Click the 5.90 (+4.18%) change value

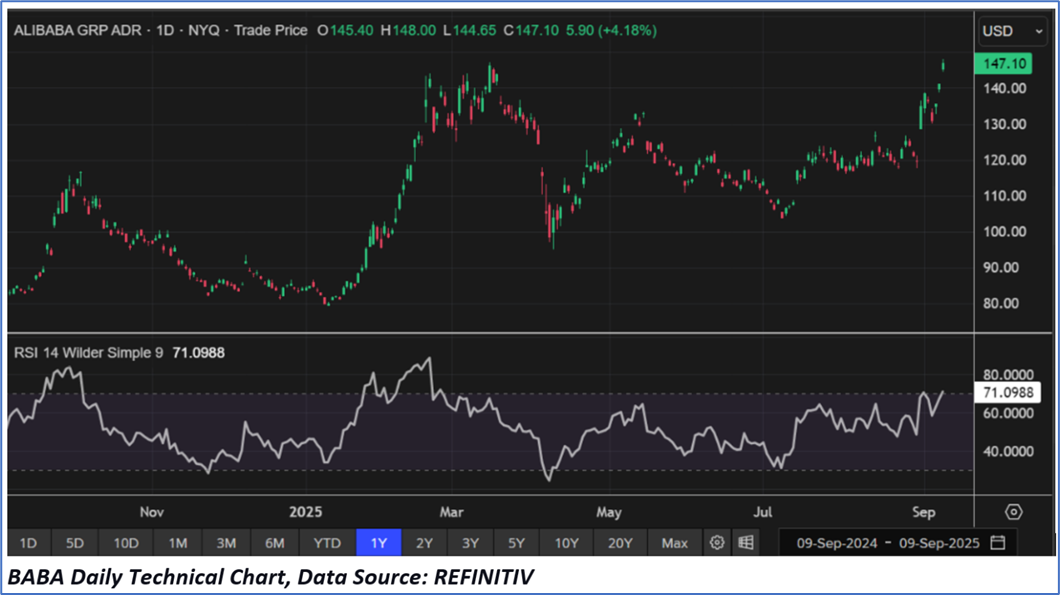pos(611,30)
